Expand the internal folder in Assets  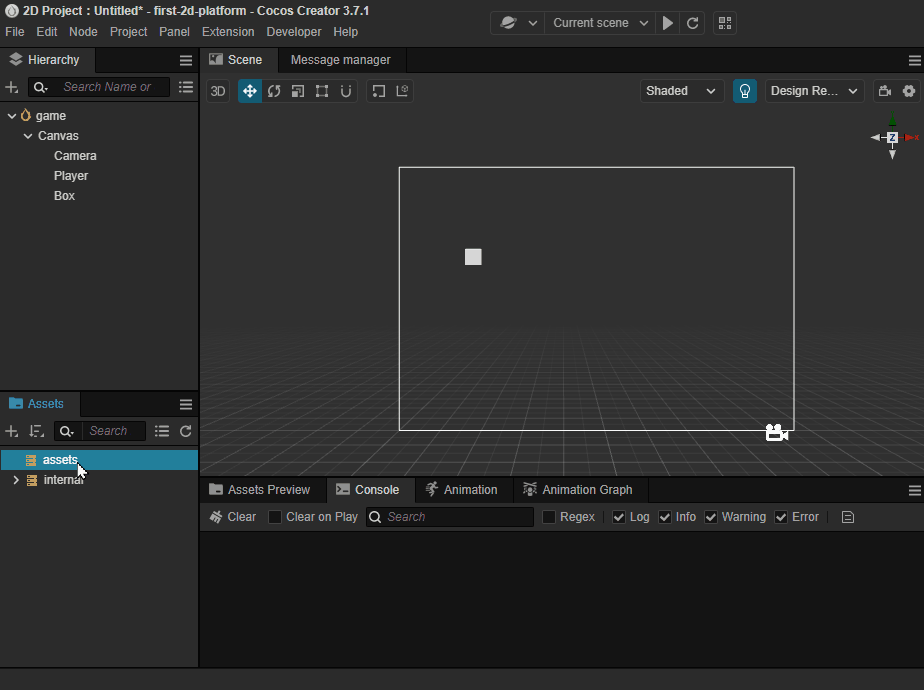(16, 480)
